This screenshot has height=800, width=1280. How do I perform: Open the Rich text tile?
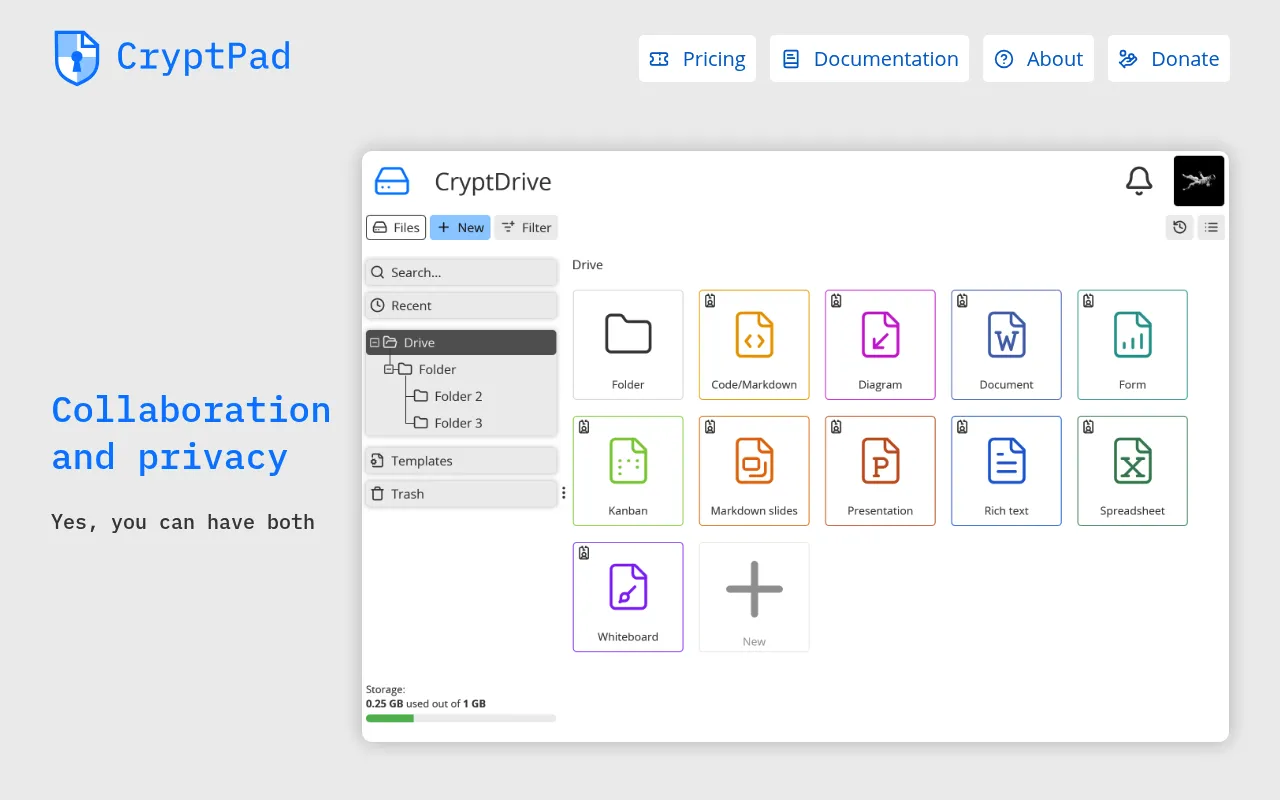click(x=1006, y=471)
